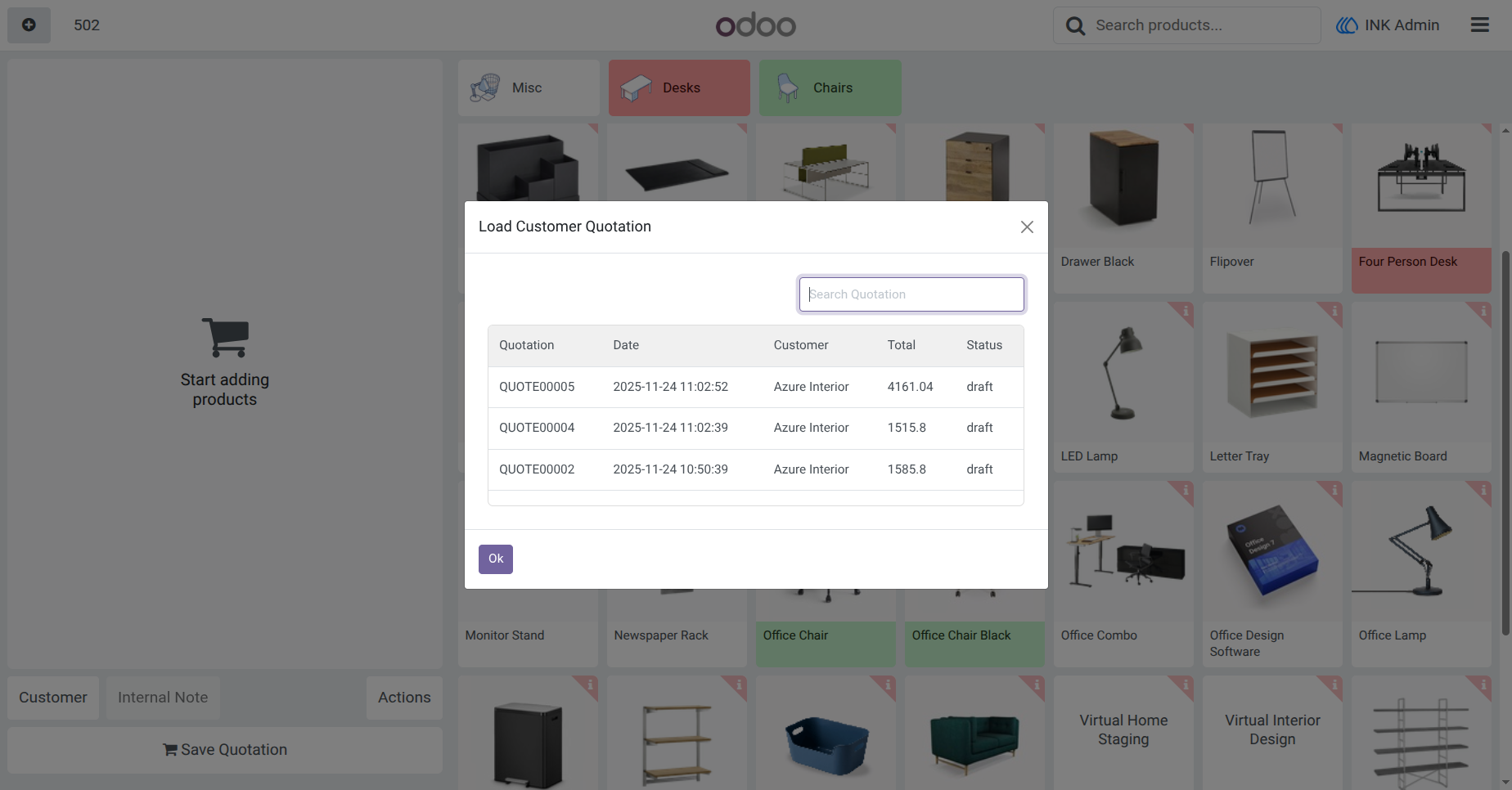The width and height of the screenshot is (1512, 790).
Task: Open info icon on Office Design Software
Action: tap(1334, 490)
